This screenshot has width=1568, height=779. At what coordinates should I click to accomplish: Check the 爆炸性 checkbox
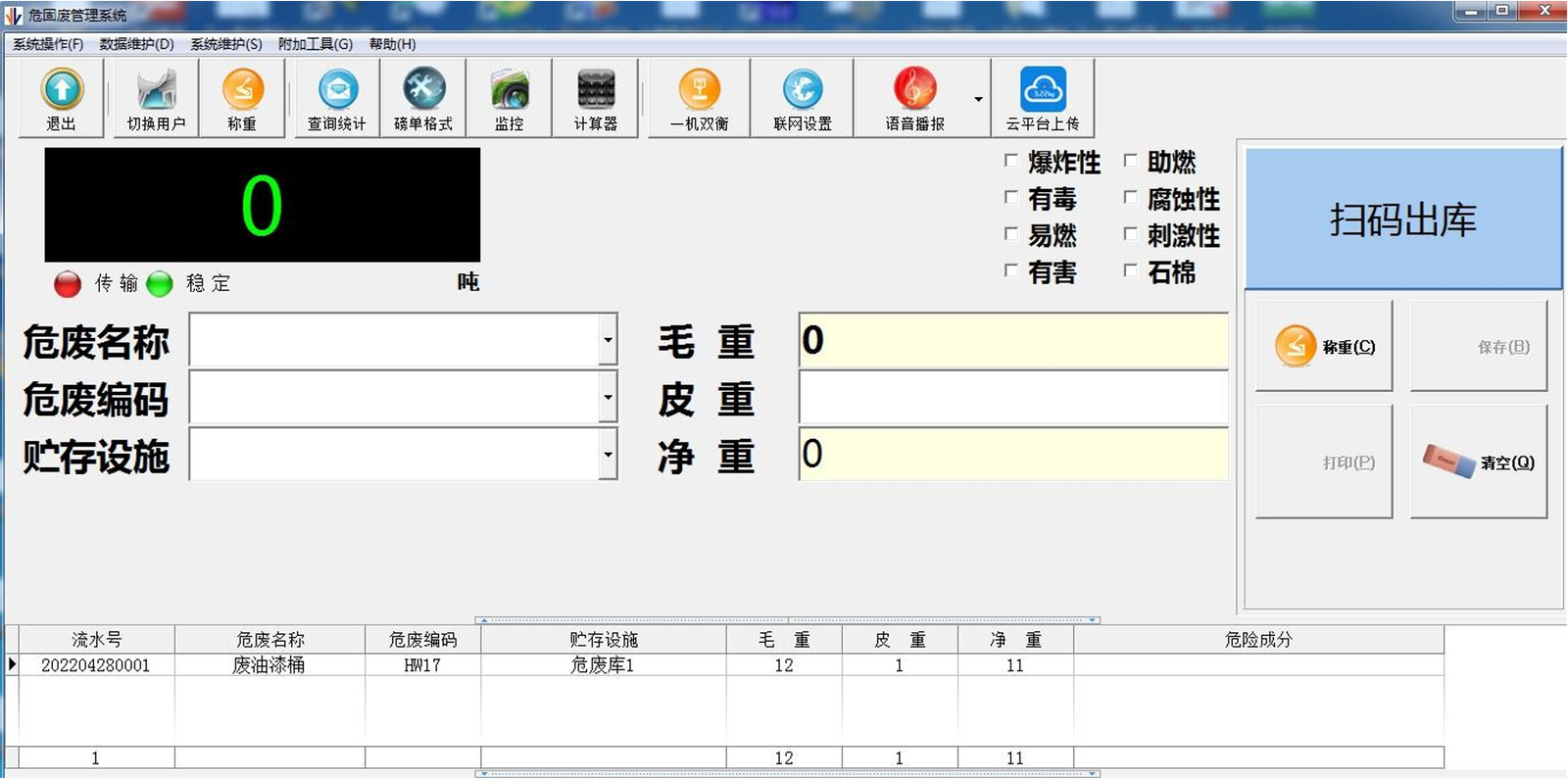1010,160
